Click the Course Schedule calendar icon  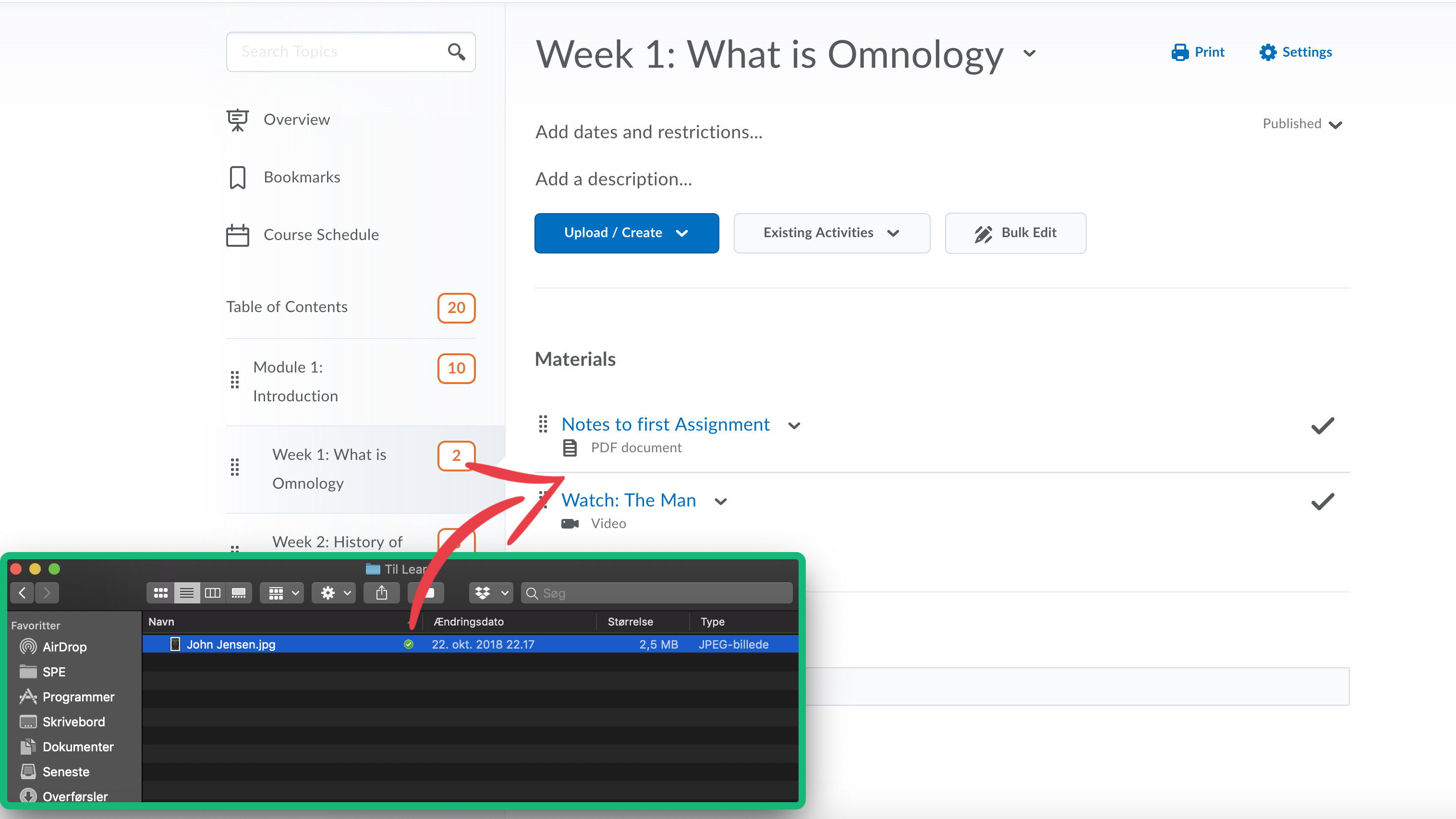237,235
